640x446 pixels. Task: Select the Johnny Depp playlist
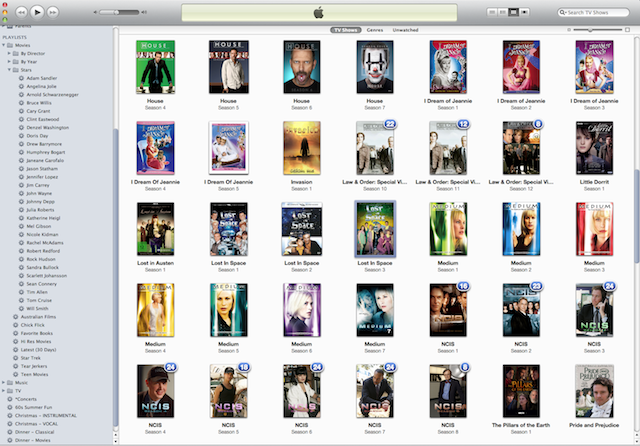pos(40,202)
